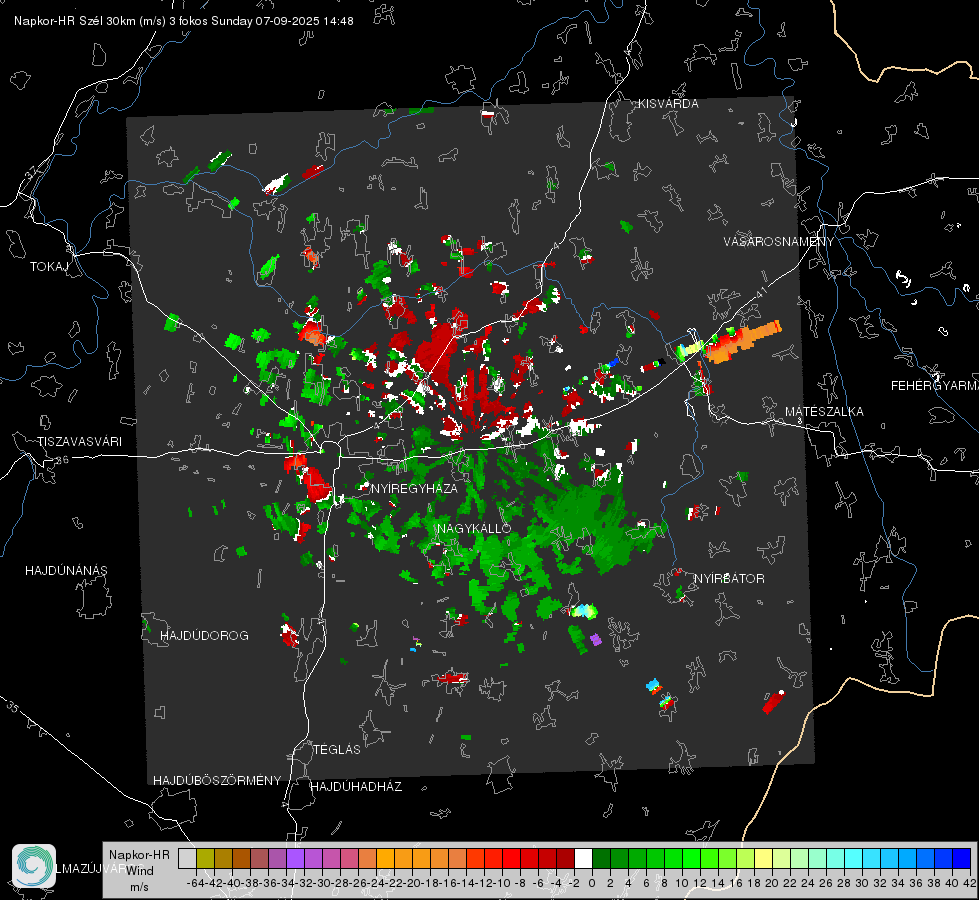The height and width of the screenshot is (900, 979).
Task: Select the bright green swatch between 10 and 12
Action: [x=691, y=858]
